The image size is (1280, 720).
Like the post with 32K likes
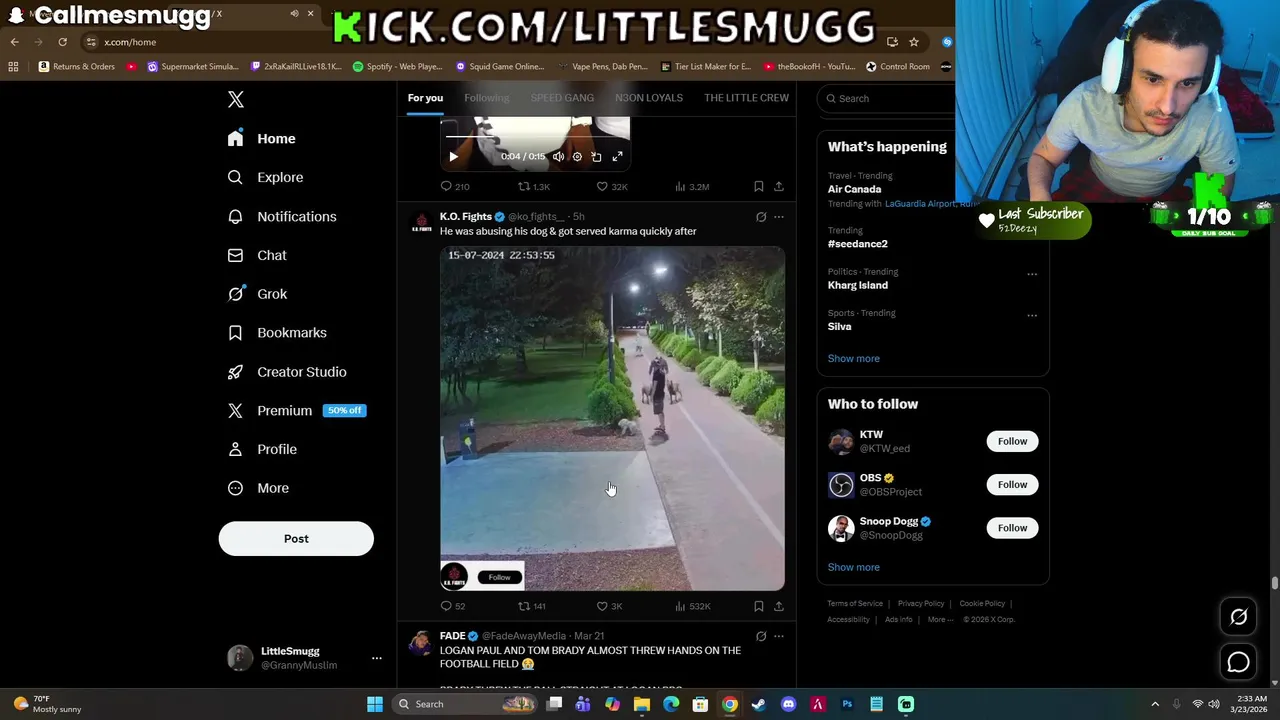click(612, 186)
